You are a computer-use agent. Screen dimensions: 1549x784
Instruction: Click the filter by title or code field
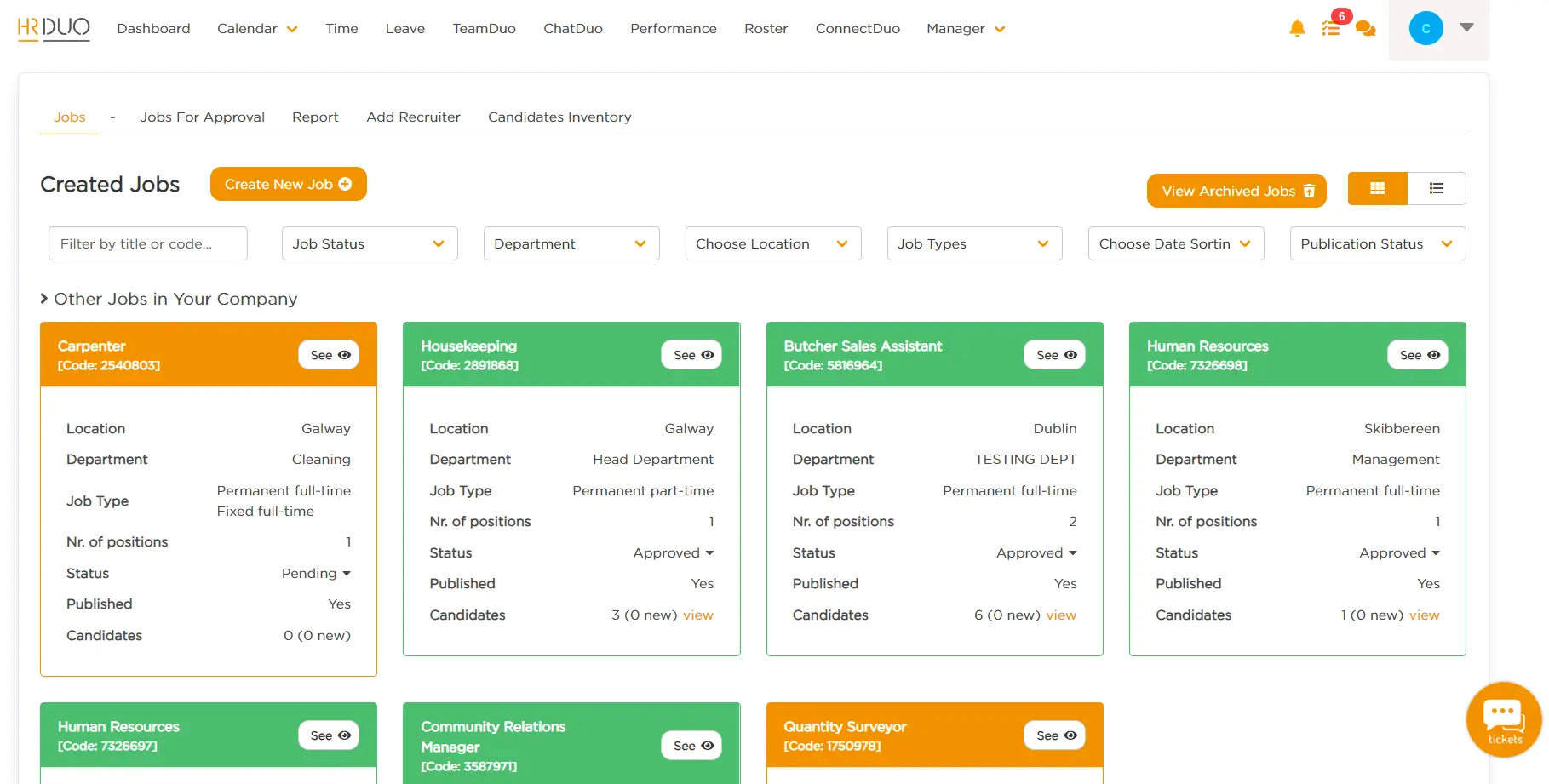tap(148, 243)
